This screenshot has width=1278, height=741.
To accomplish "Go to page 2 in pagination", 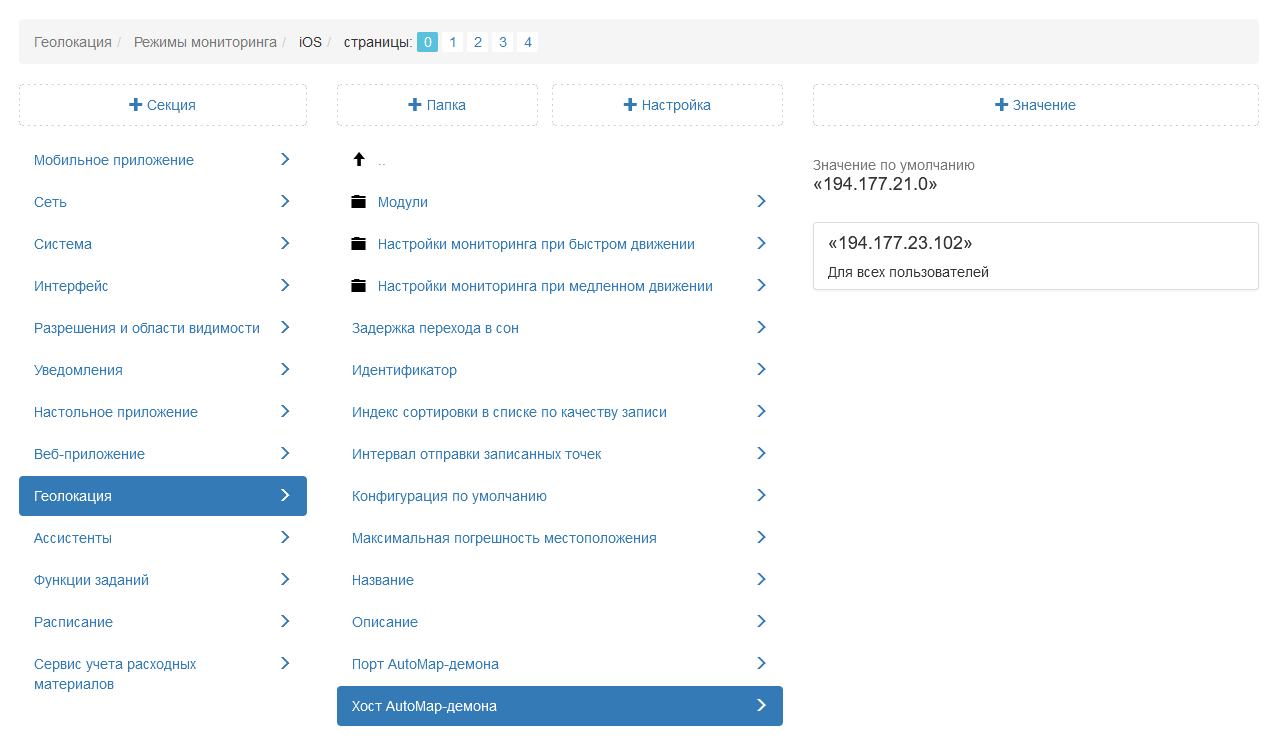I will point(478,42).
